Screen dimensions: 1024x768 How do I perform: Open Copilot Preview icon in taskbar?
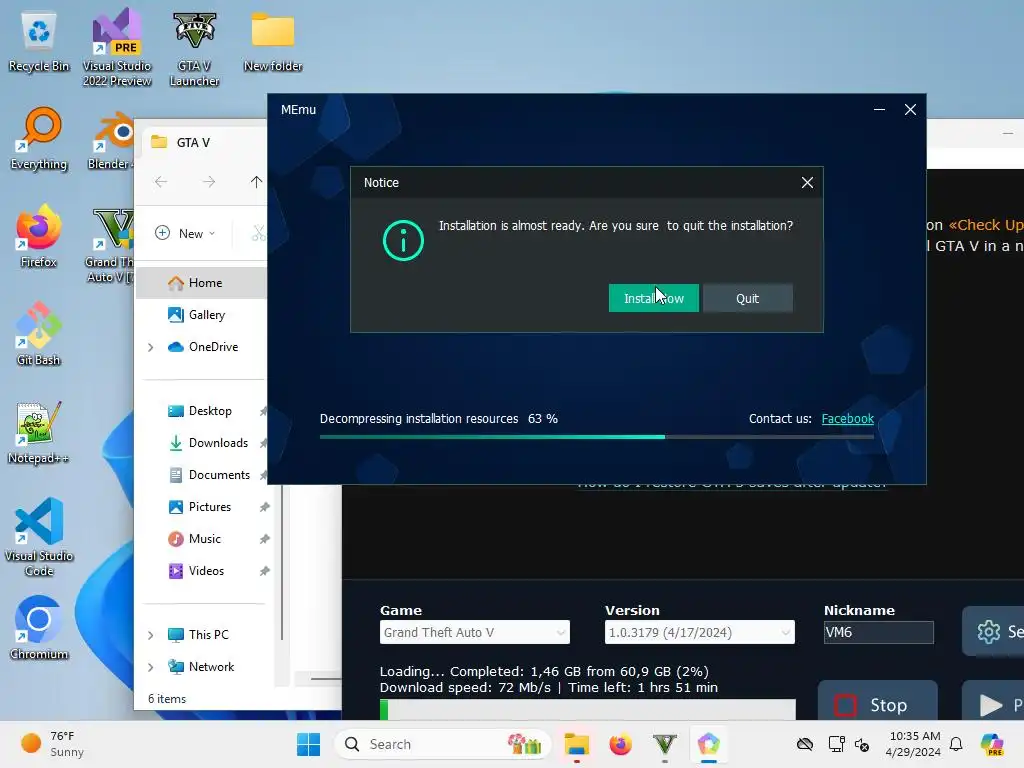pyautogui.click(x=992, y=744)
